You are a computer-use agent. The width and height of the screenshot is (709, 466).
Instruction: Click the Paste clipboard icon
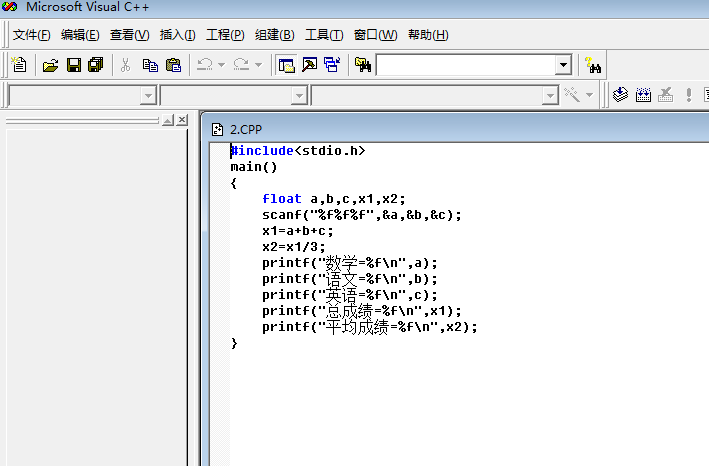pyautogui.click(x=173, y=65)
